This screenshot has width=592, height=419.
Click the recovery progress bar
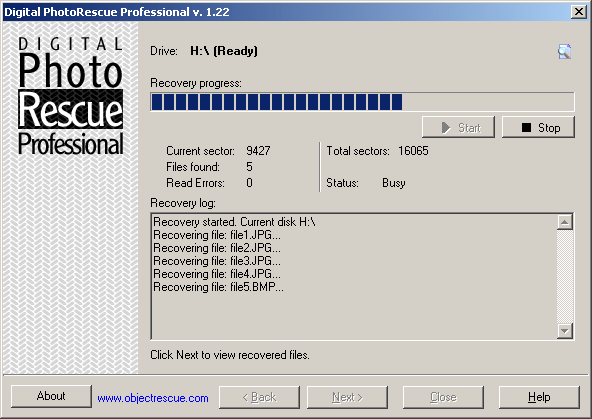point(362,102)
